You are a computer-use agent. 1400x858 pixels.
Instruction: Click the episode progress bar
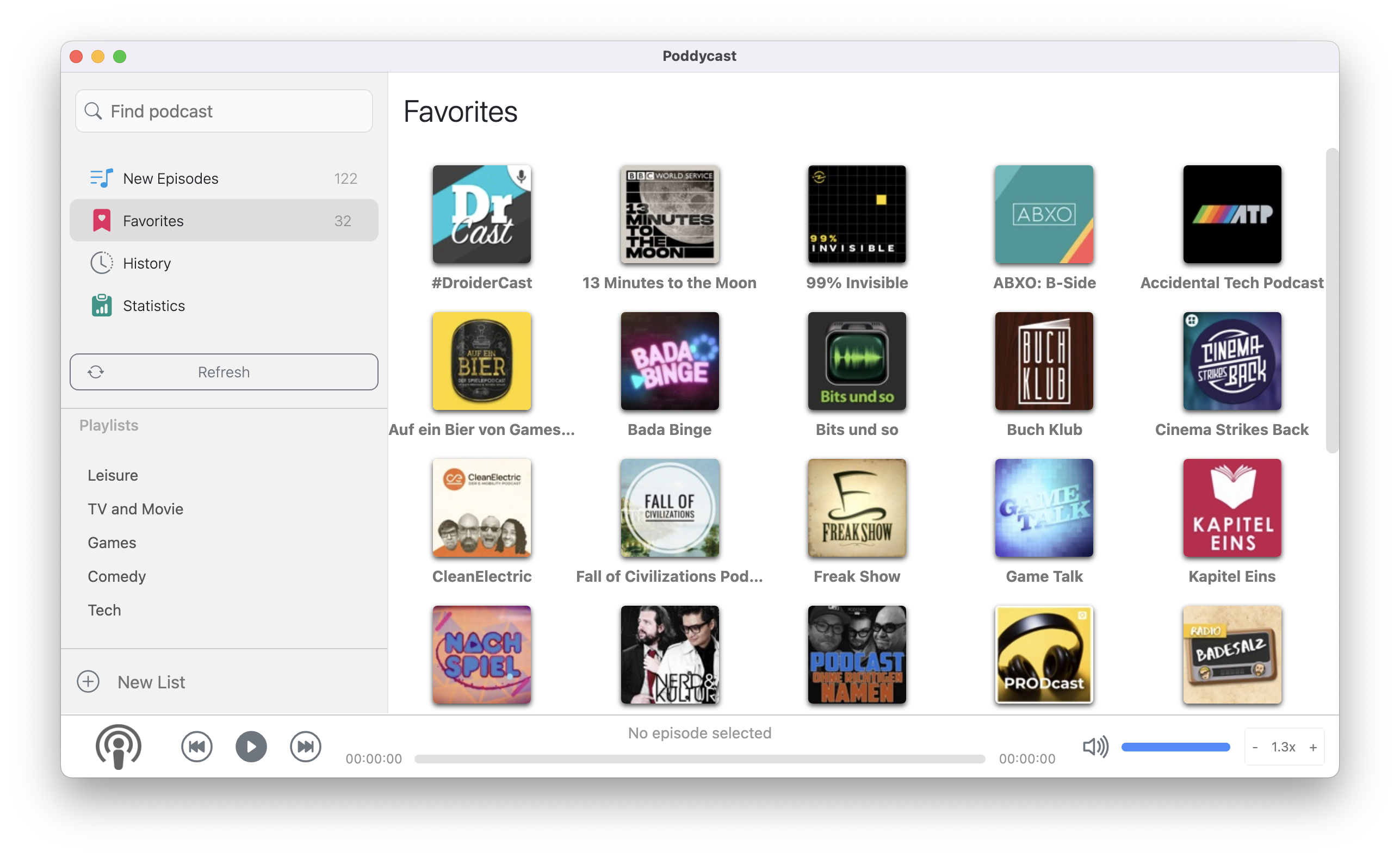tap(699, 758)
